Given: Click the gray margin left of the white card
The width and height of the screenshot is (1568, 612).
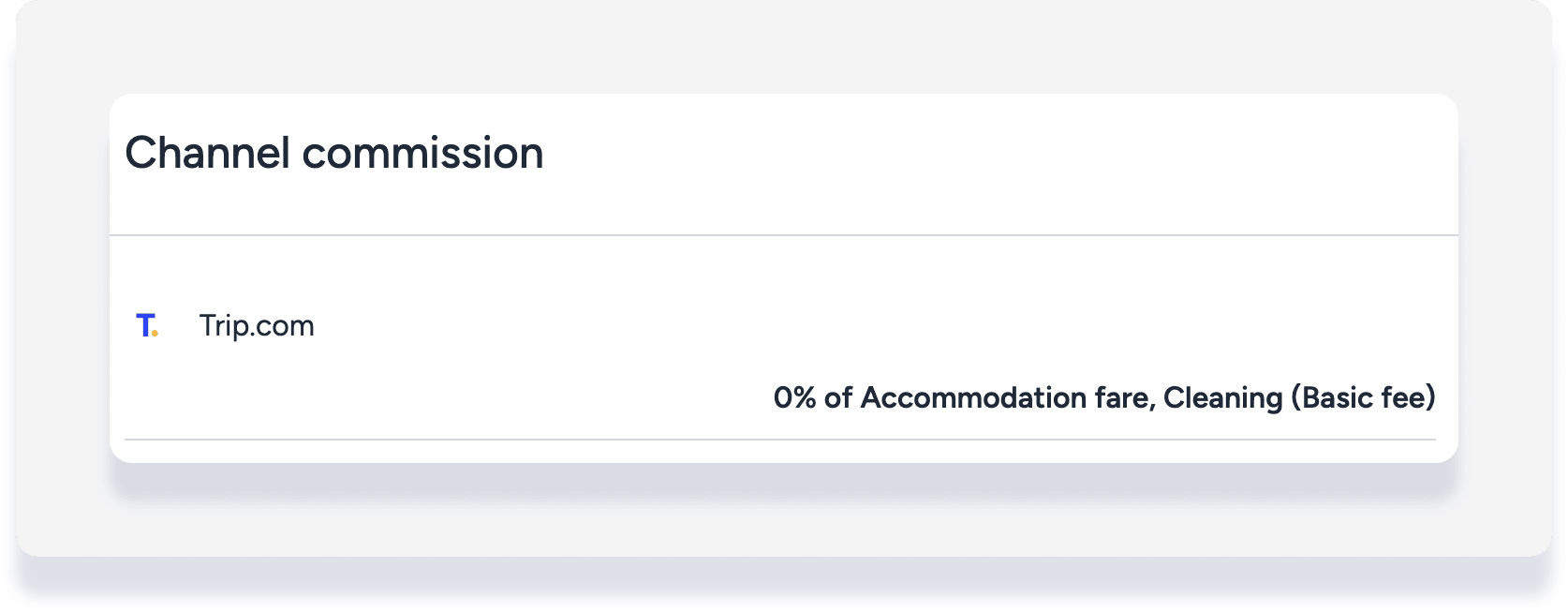Looking at the screenshot, I should tap(62, 281).
